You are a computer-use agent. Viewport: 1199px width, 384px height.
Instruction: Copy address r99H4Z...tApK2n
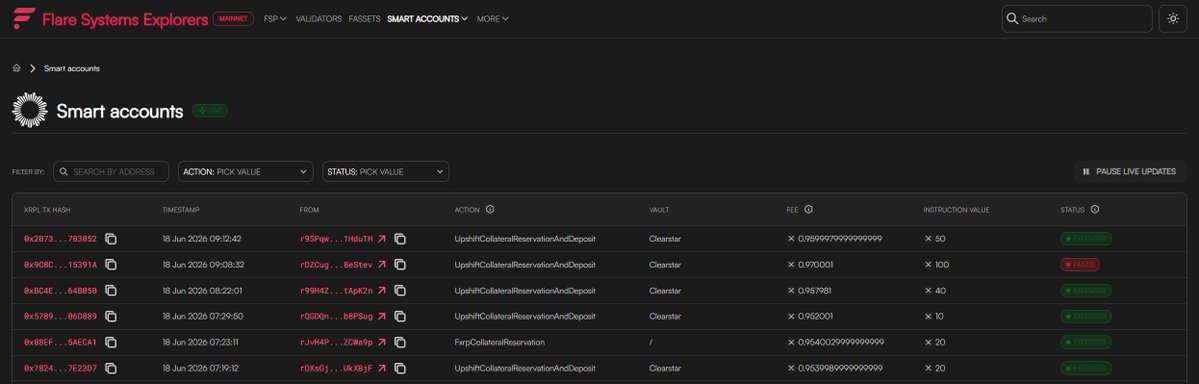coord(400,291)
